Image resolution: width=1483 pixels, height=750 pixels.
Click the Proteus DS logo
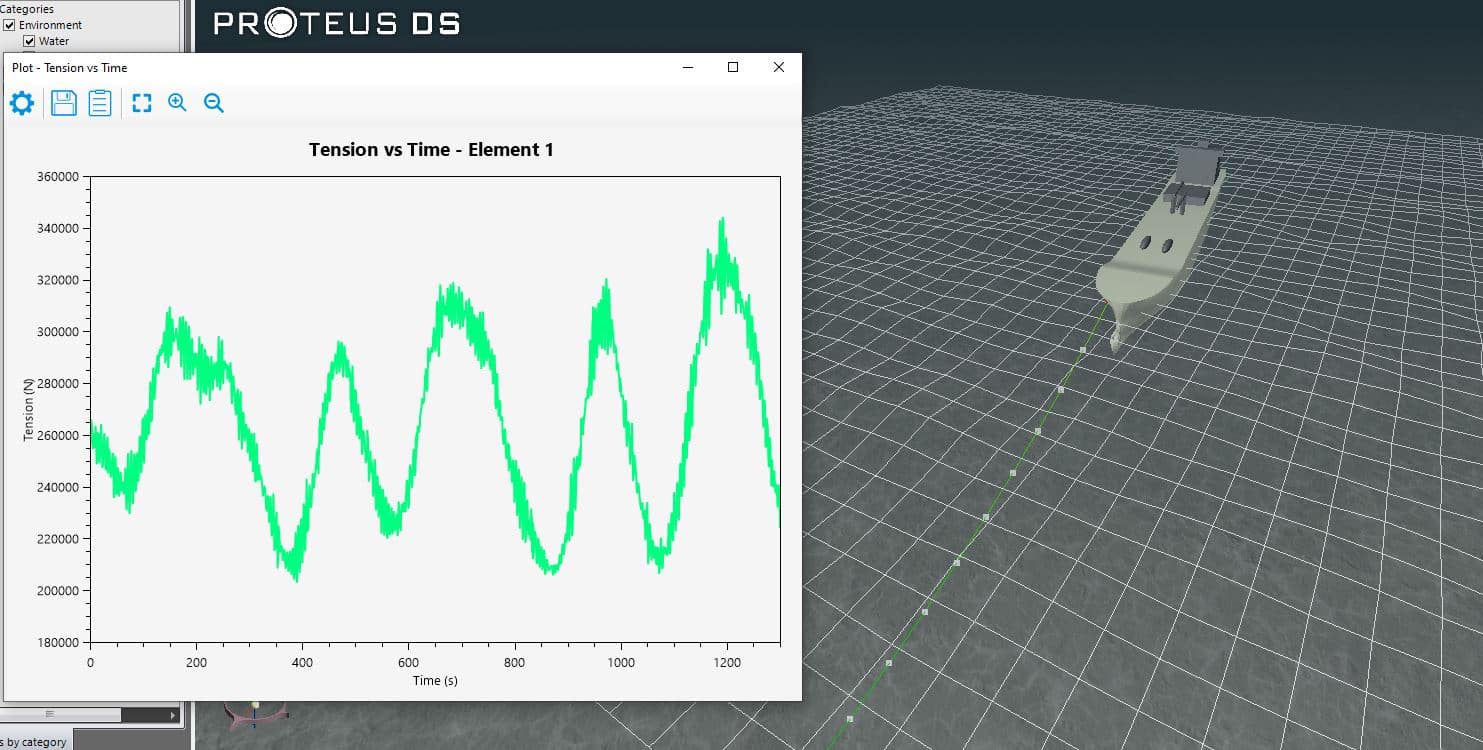coord(337,23)
